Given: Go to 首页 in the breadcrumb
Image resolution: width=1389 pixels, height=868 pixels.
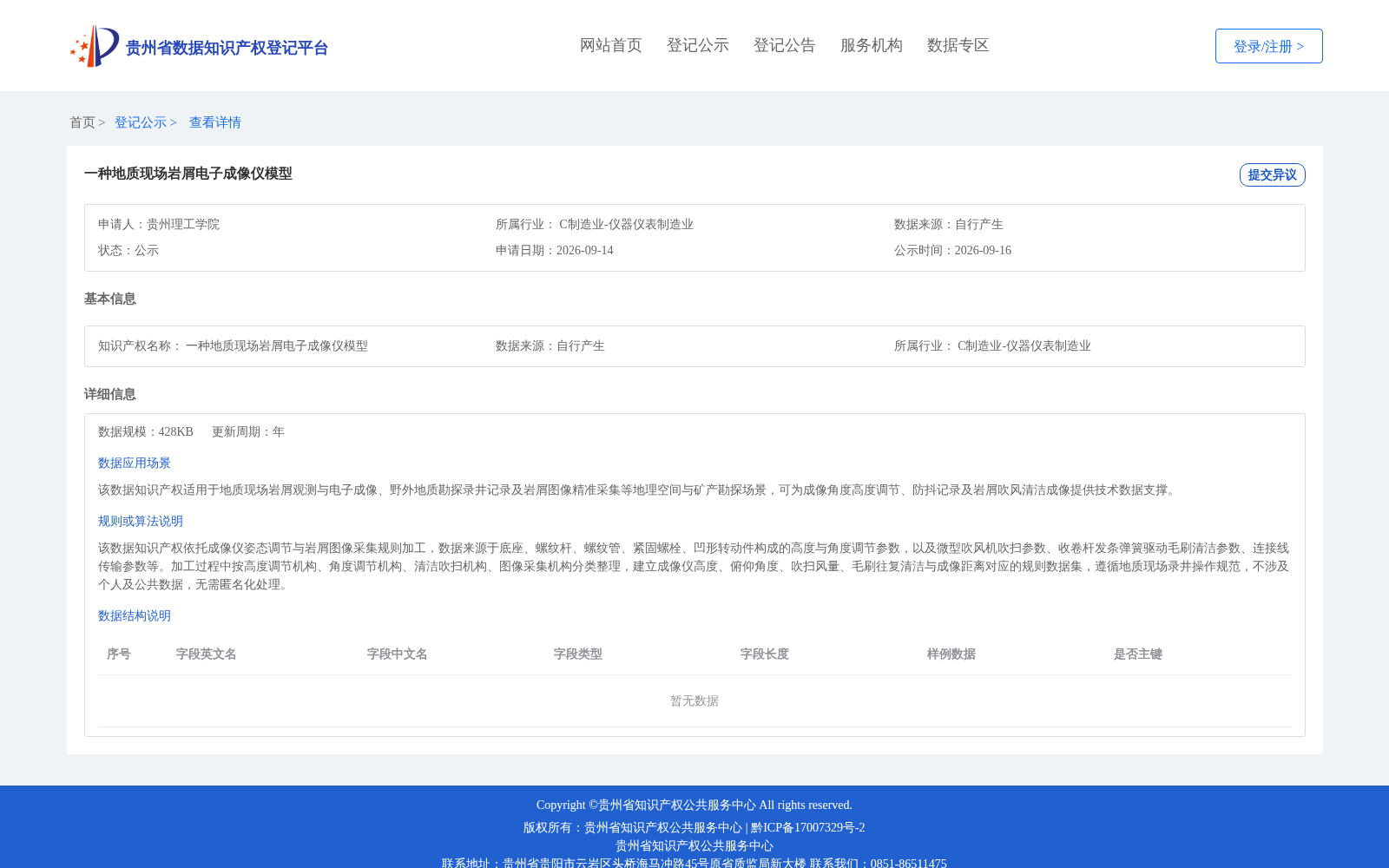Looking at the screenshot, I should pos(82,122).
